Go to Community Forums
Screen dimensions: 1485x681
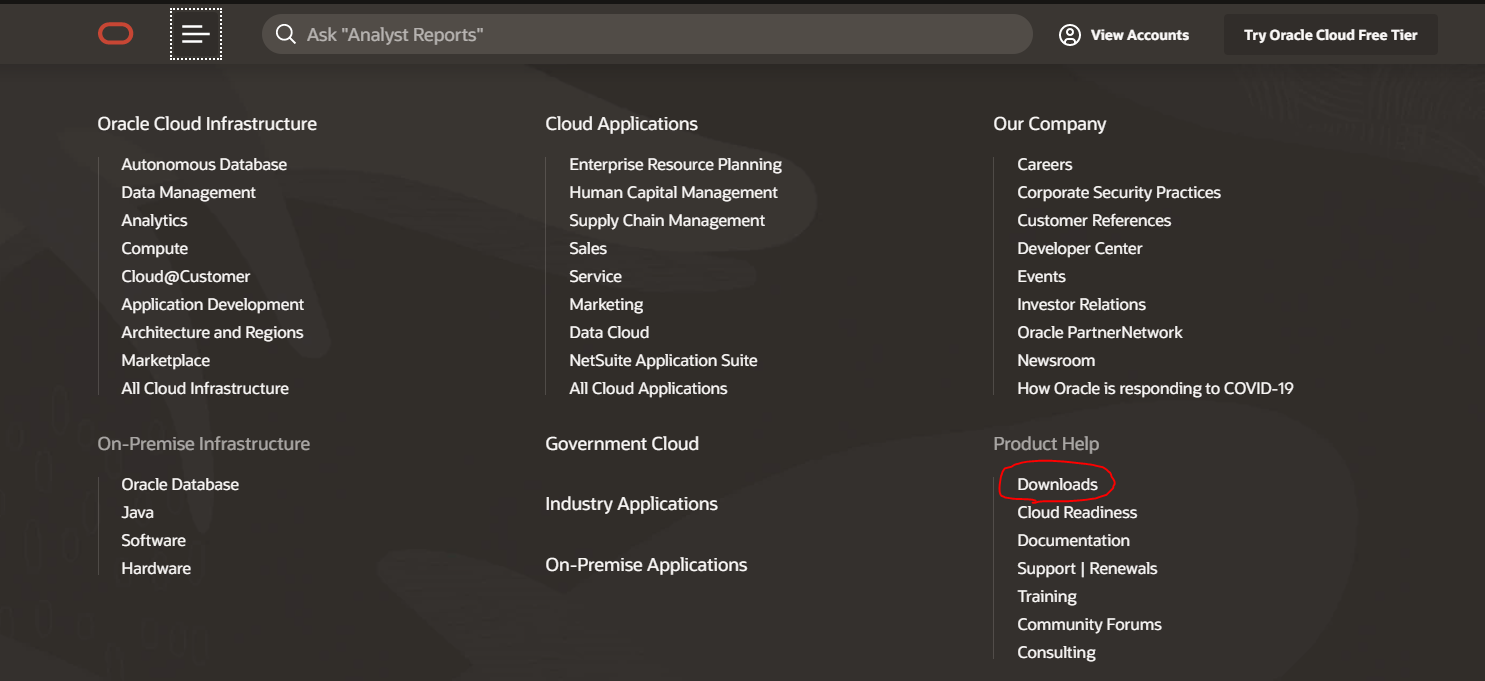pyautogui.click(x=1089, y=624)
